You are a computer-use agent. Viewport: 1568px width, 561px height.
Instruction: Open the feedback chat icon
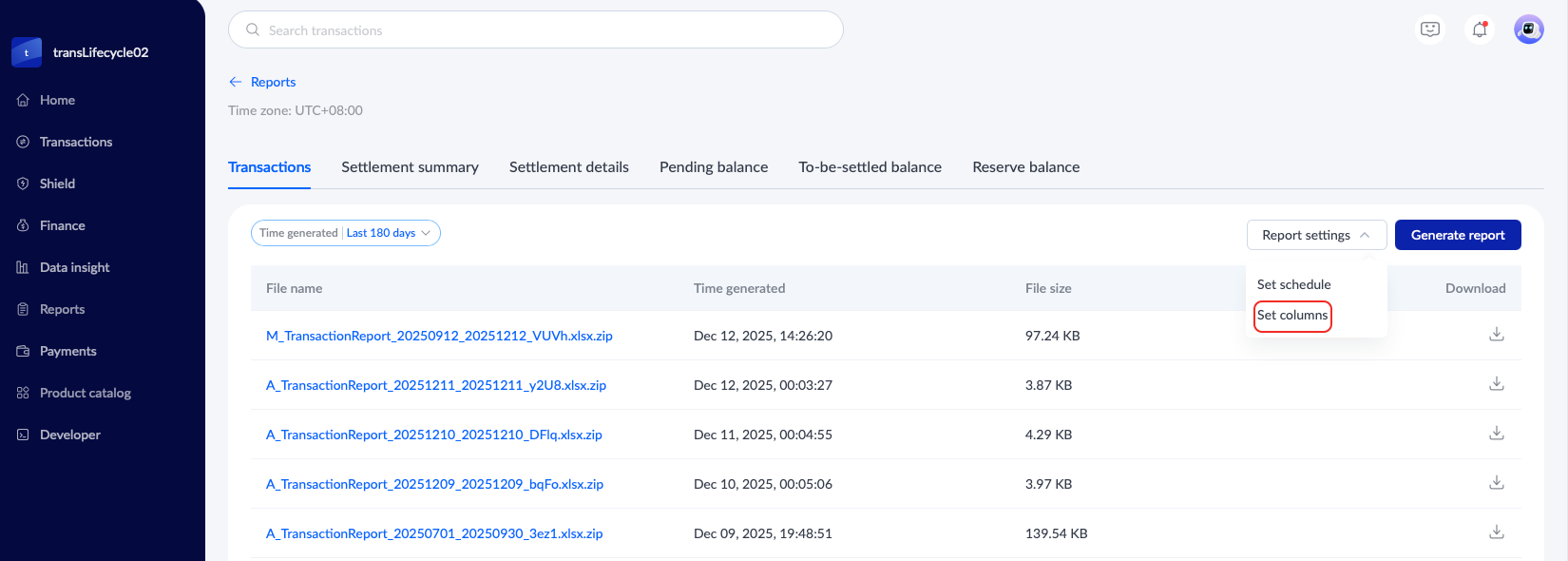(x=1430, y=29)
